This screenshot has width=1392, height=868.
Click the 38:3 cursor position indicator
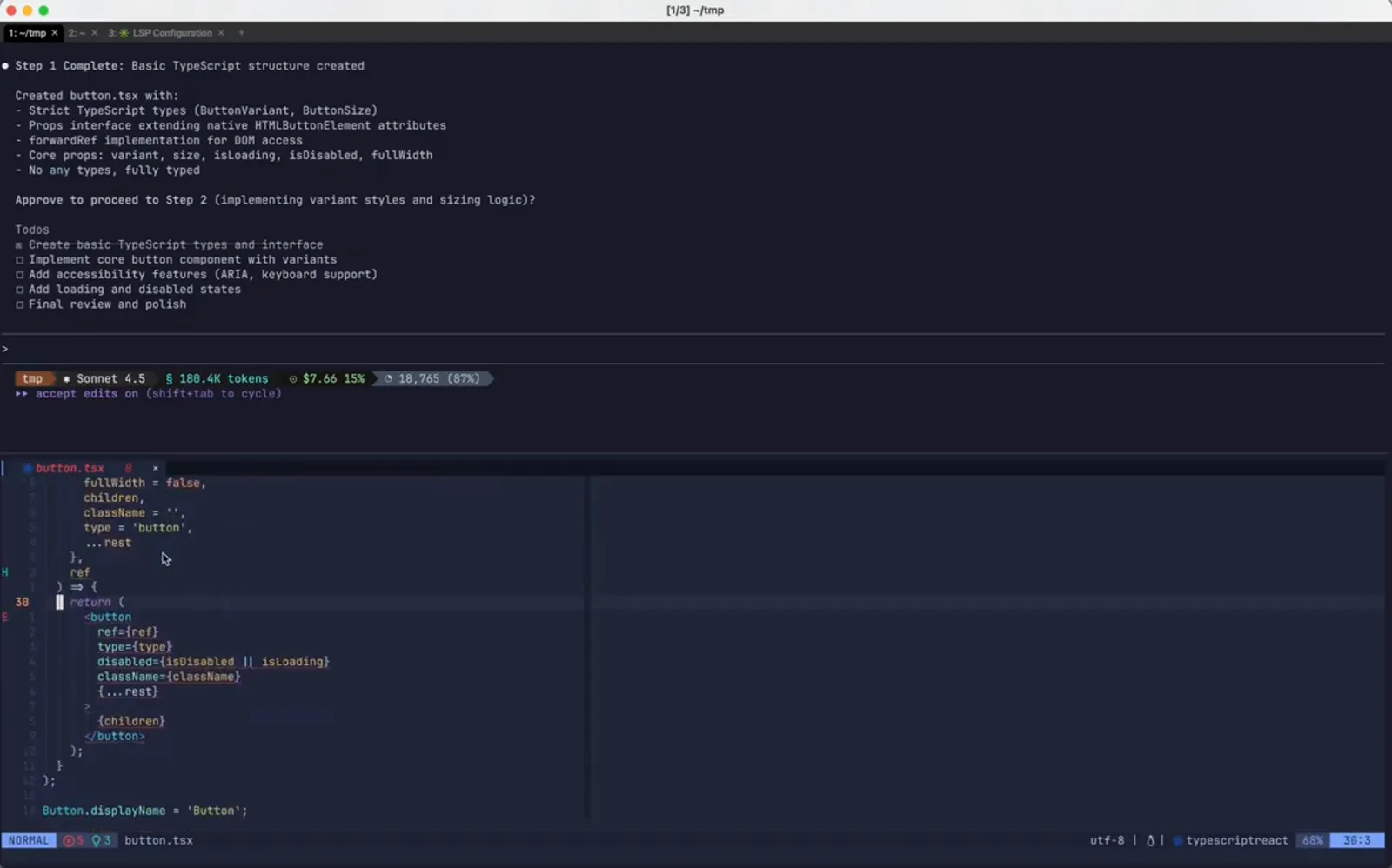pos(1356,840)
